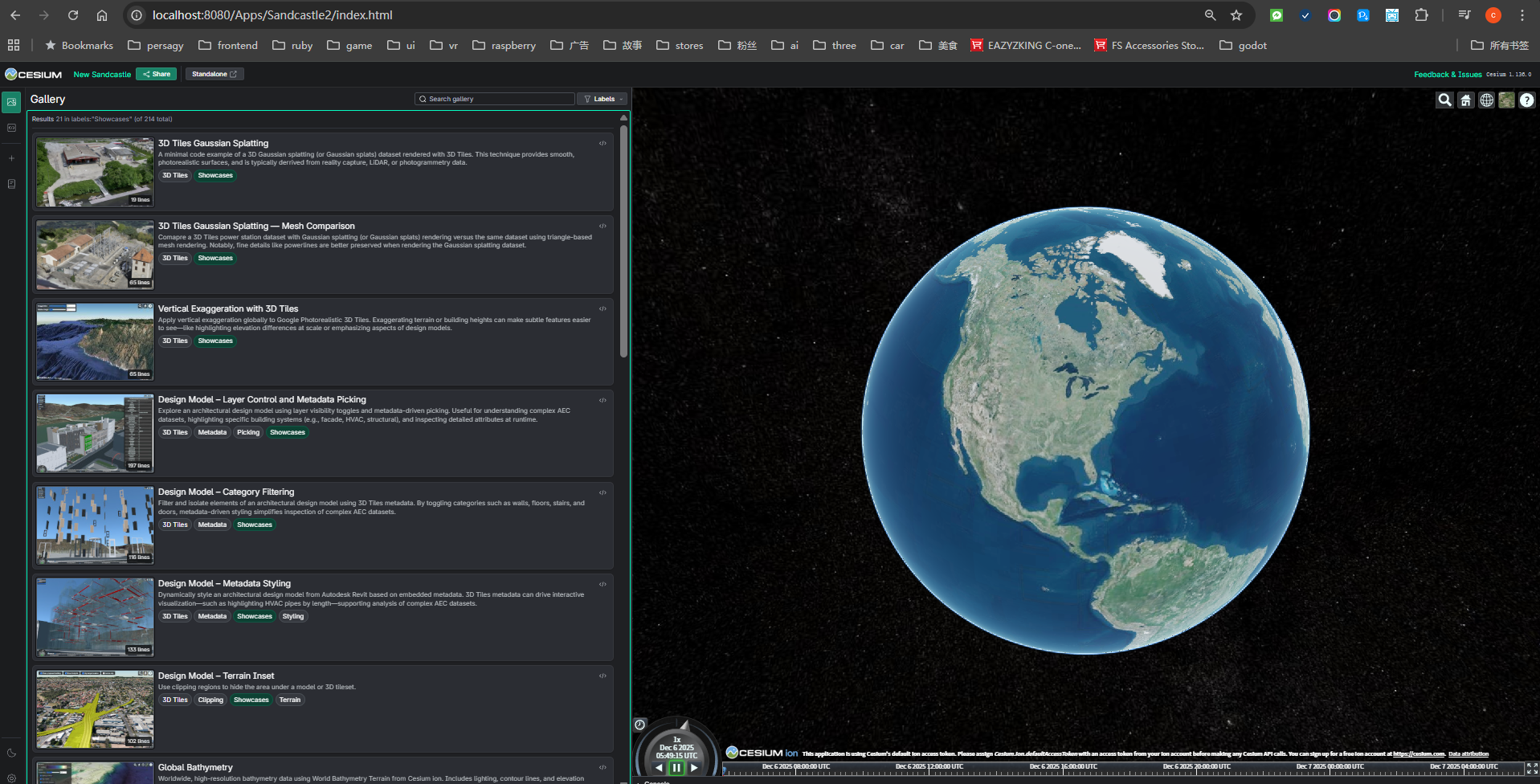Open the 所有书签 all bookmarks folder
The image size is (1540, 784).
coord(1500,46)
